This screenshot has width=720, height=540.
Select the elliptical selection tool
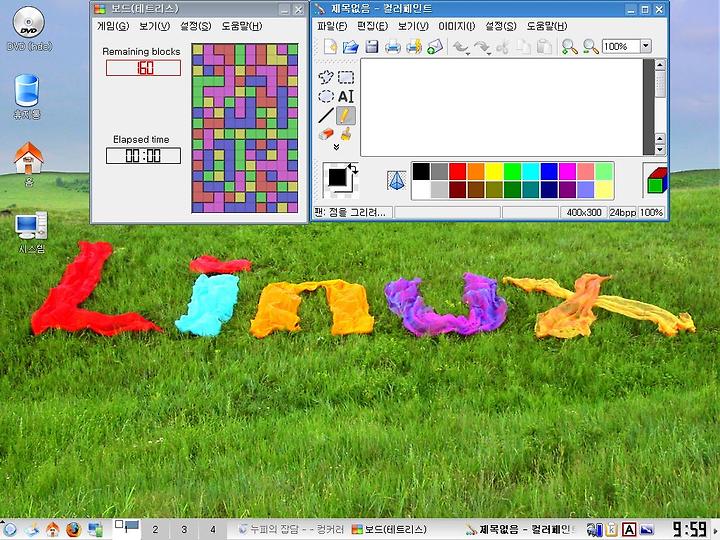tap(326, 96)
